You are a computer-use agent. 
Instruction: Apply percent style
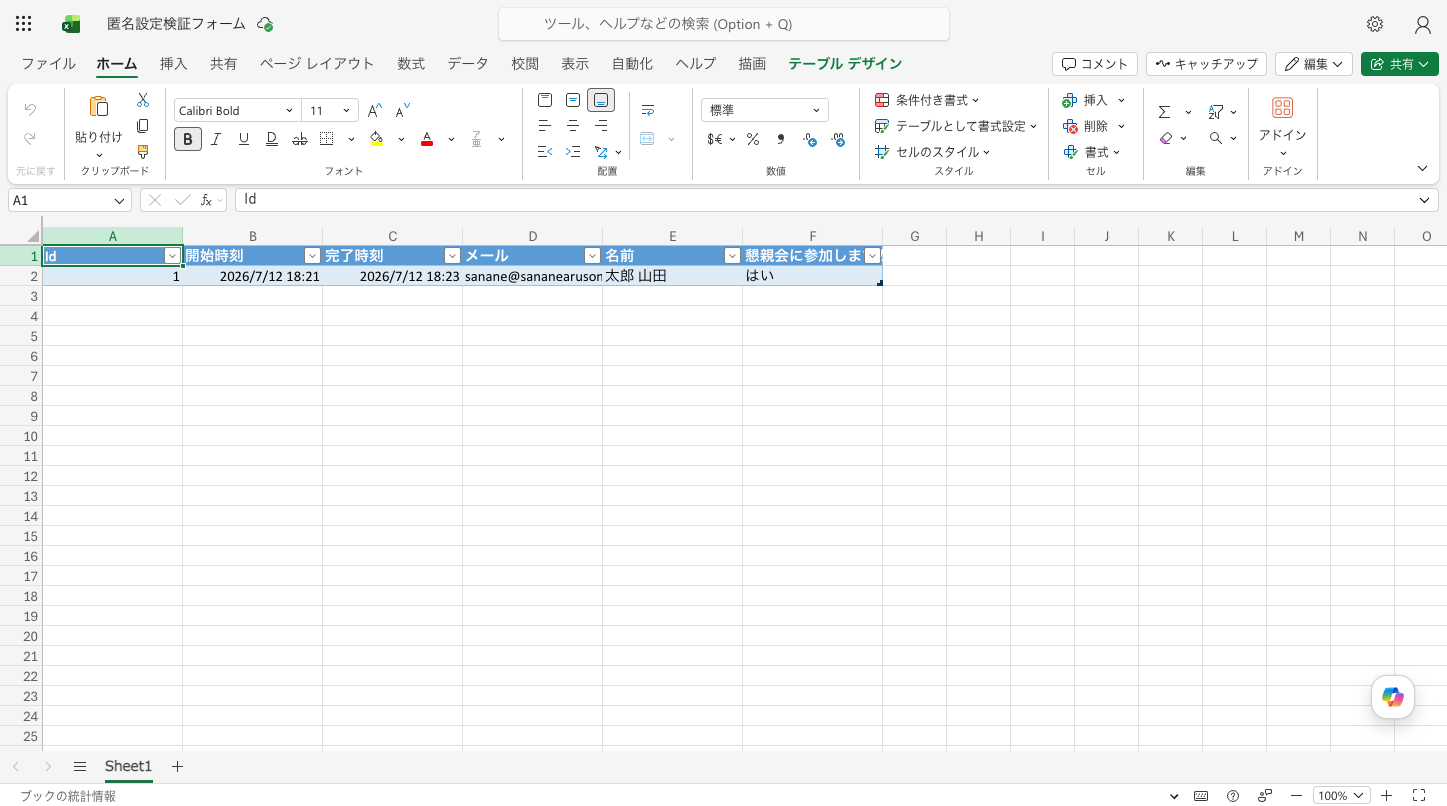point(752,139)
